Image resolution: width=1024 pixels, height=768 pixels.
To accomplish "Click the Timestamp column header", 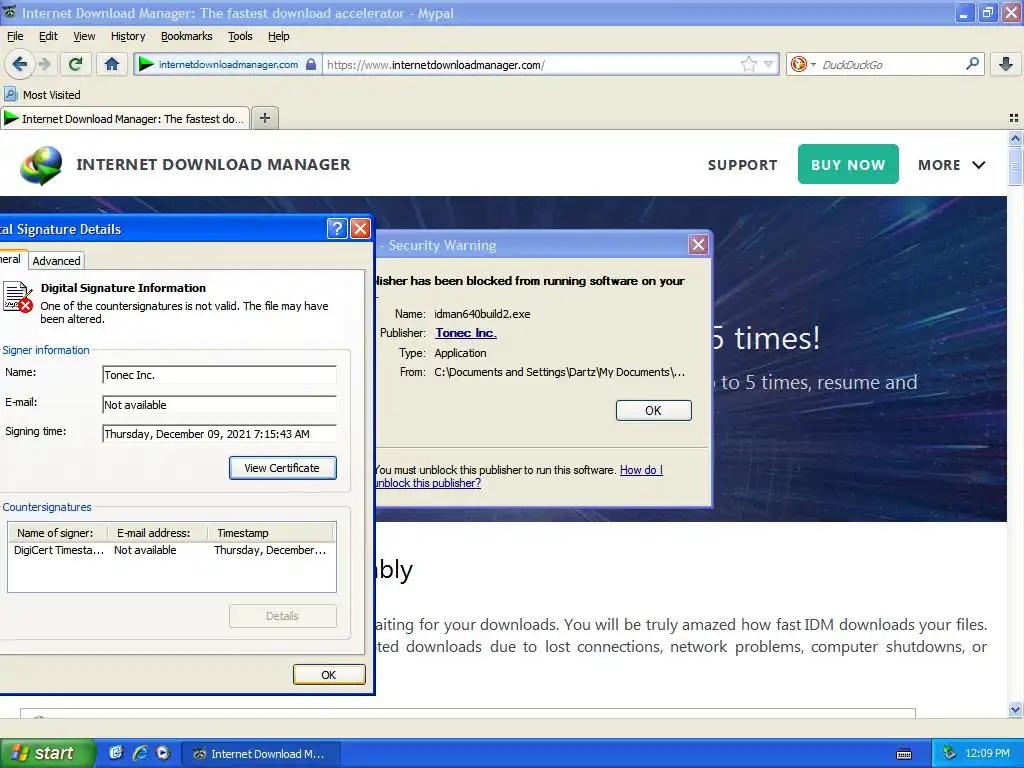I will coord(269,533).
